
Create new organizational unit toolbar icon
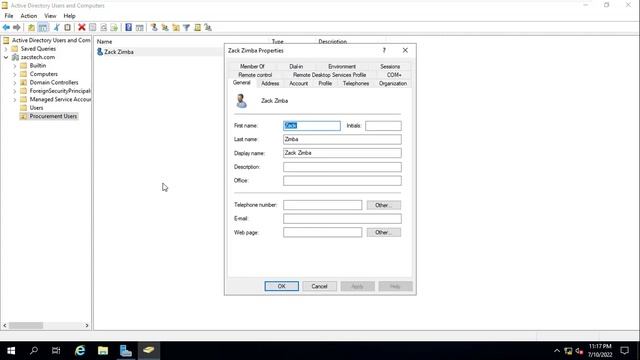coord(176,27)
